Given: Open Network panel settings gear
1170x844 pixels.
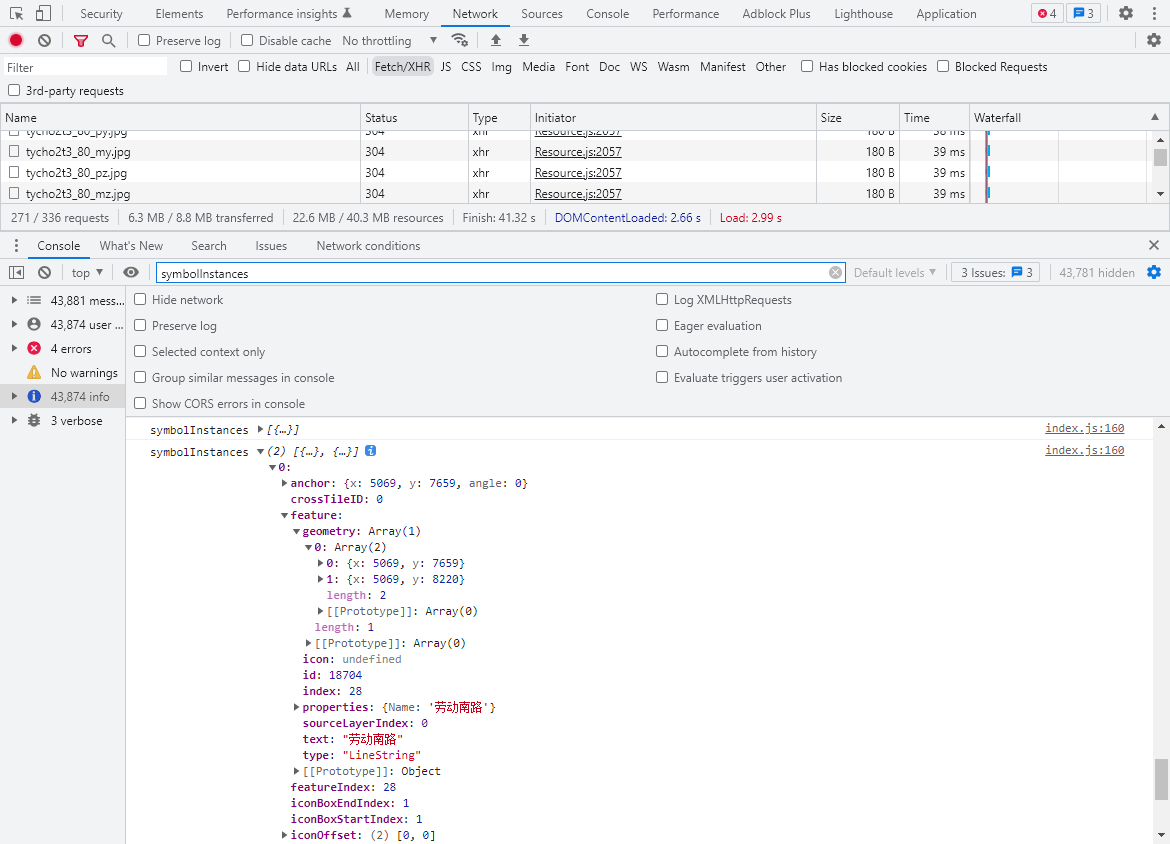Looking at the screenshot, I should click(x=1154, y=40).
